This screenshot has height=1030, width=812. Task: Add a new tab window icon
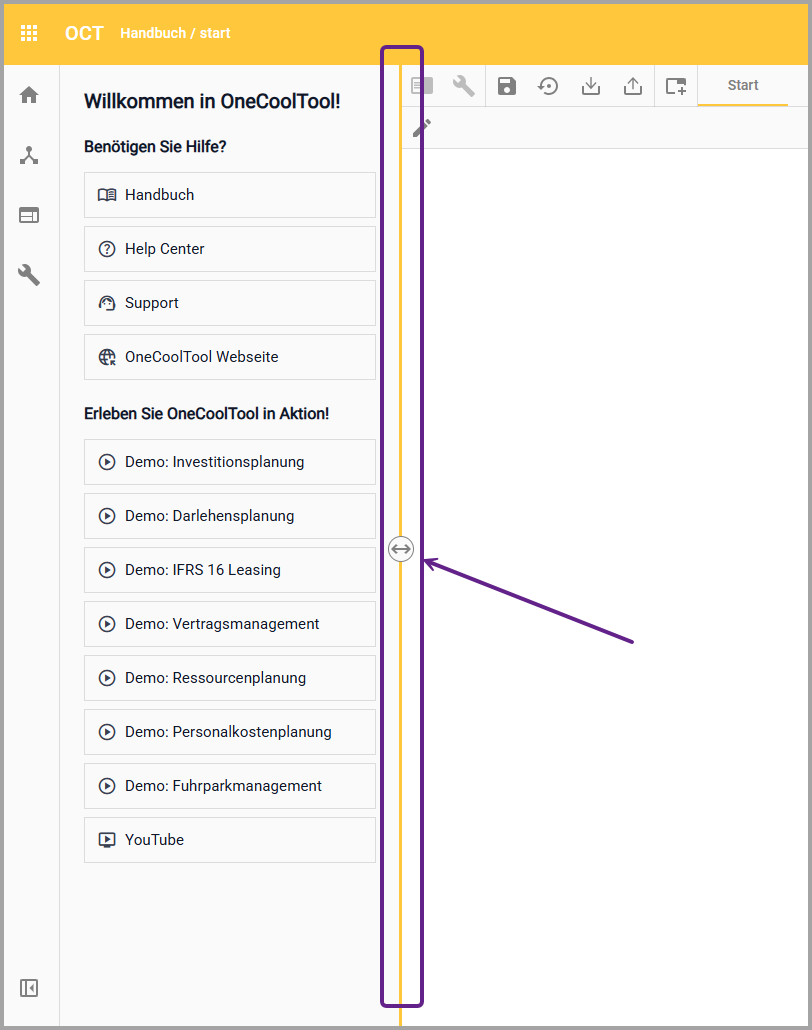pos(676,86)
